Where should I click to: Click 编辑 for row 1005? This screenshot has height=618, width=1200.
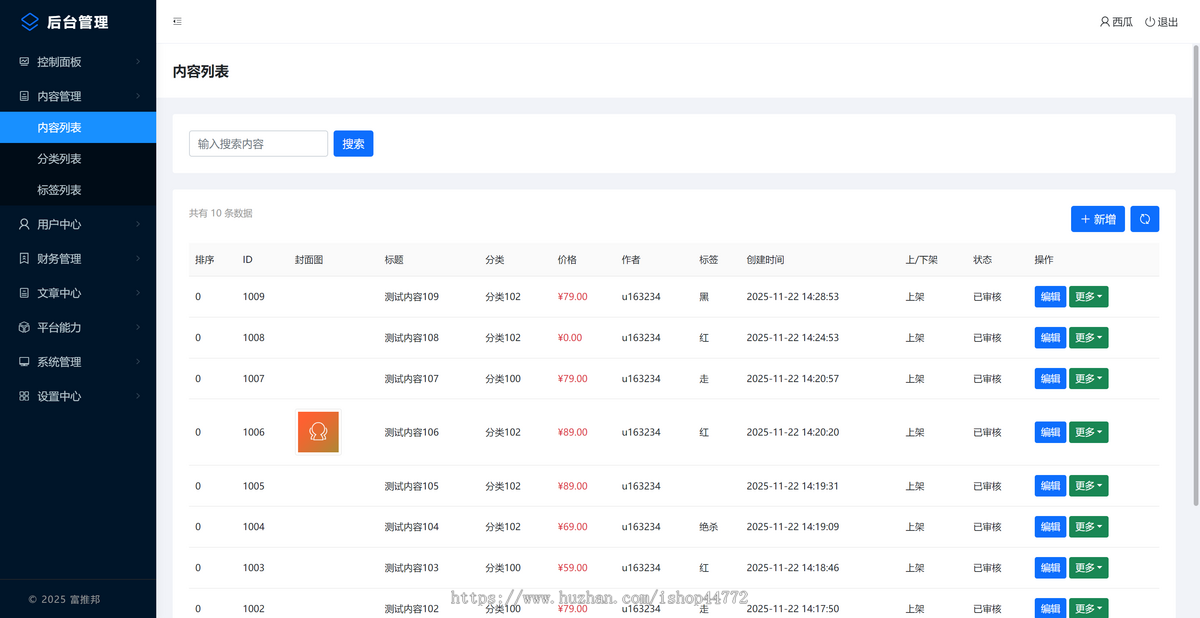tap(1050, 486)
